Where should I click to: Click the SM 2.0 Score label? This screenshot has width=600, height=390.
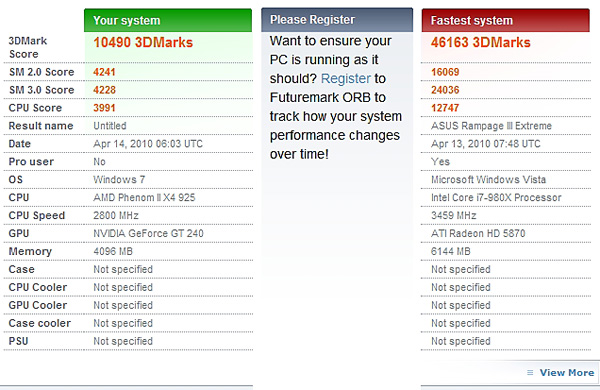(x=41, y=72)
